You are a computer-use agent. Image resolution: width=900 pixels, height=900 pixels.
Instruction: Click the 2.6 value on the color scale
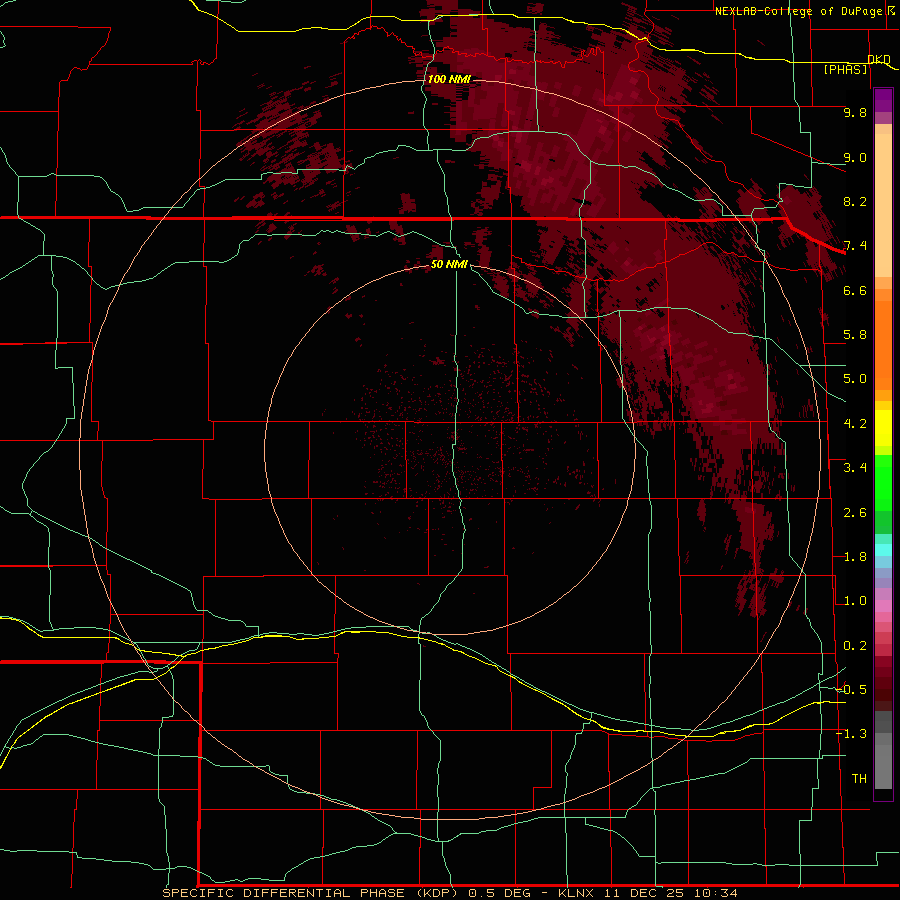(855, 513)
